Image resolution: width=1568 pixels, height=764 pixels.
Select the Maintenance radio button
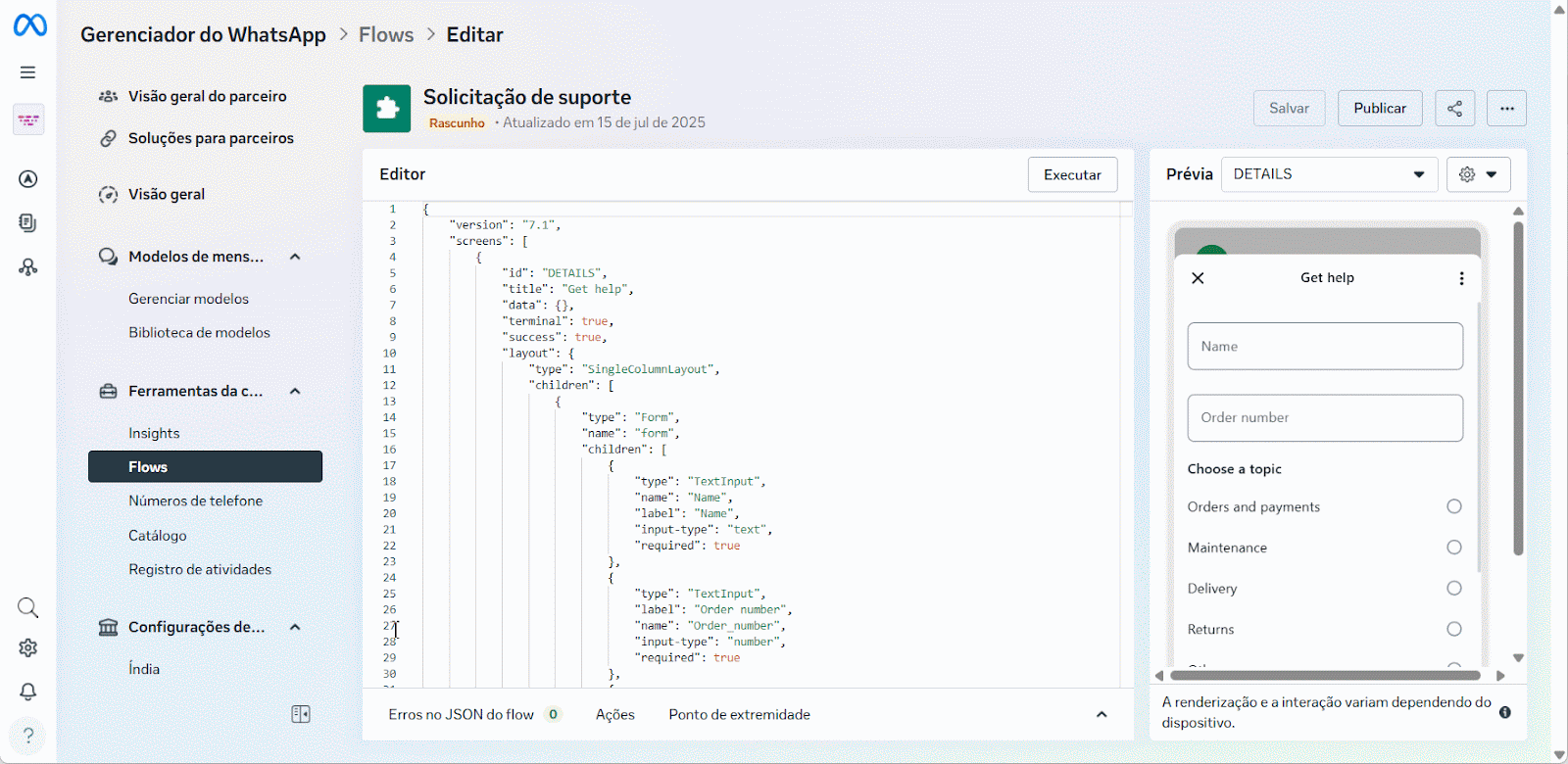[1454, 548]
